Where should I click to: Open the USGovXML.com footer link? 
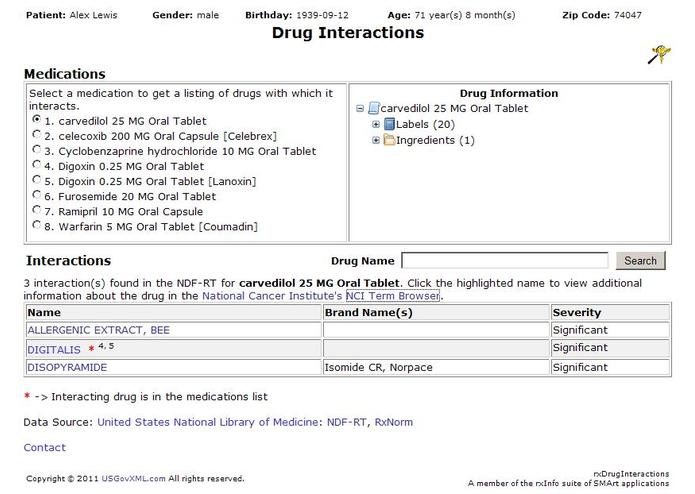[133, 478]
